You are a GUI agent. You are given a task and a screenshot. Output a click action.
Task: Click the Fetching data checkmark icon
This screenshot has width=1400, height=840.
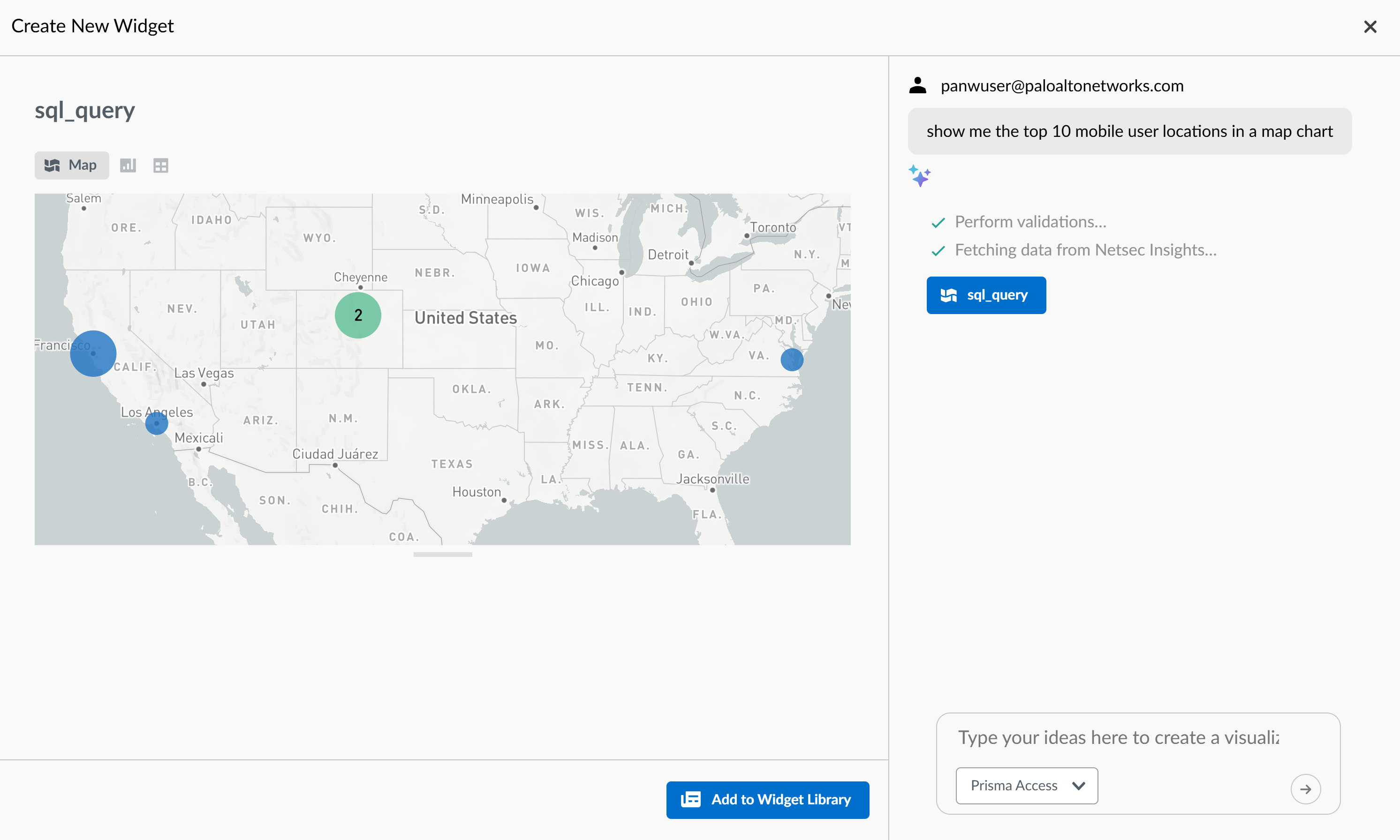point(938,251)
